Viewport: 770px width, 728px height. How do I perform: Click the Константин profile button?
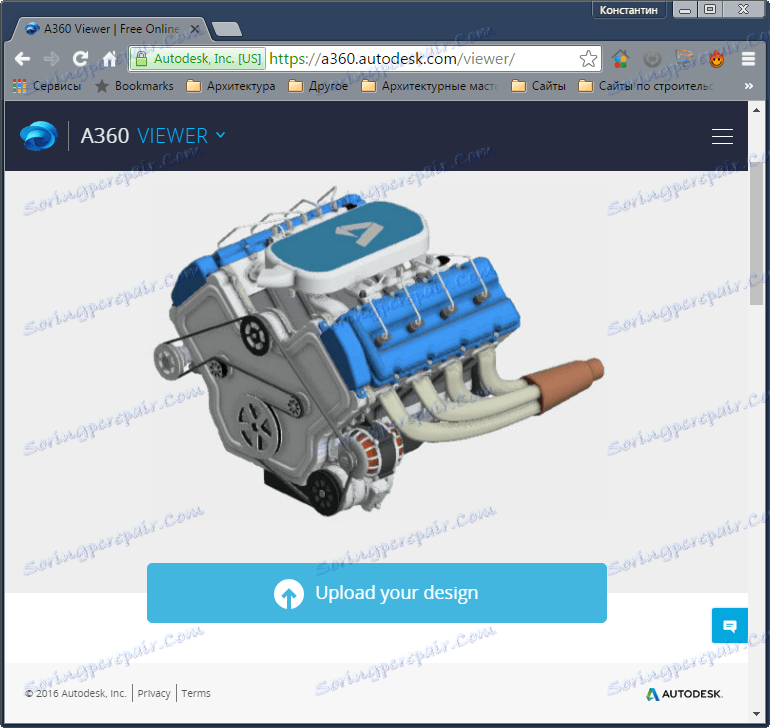pyautogui.click(x=629, y=10)
